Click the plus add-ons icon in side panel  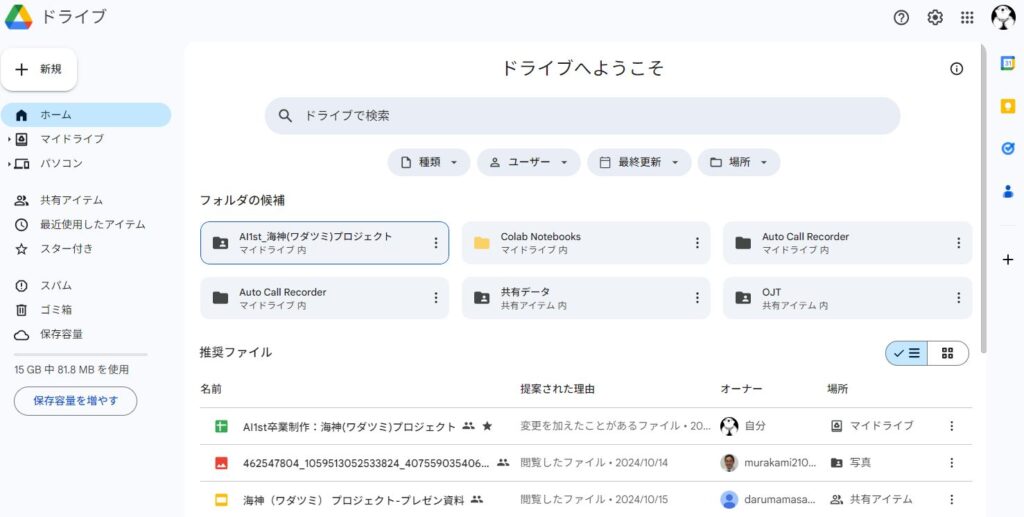[x=1008, y=260]
